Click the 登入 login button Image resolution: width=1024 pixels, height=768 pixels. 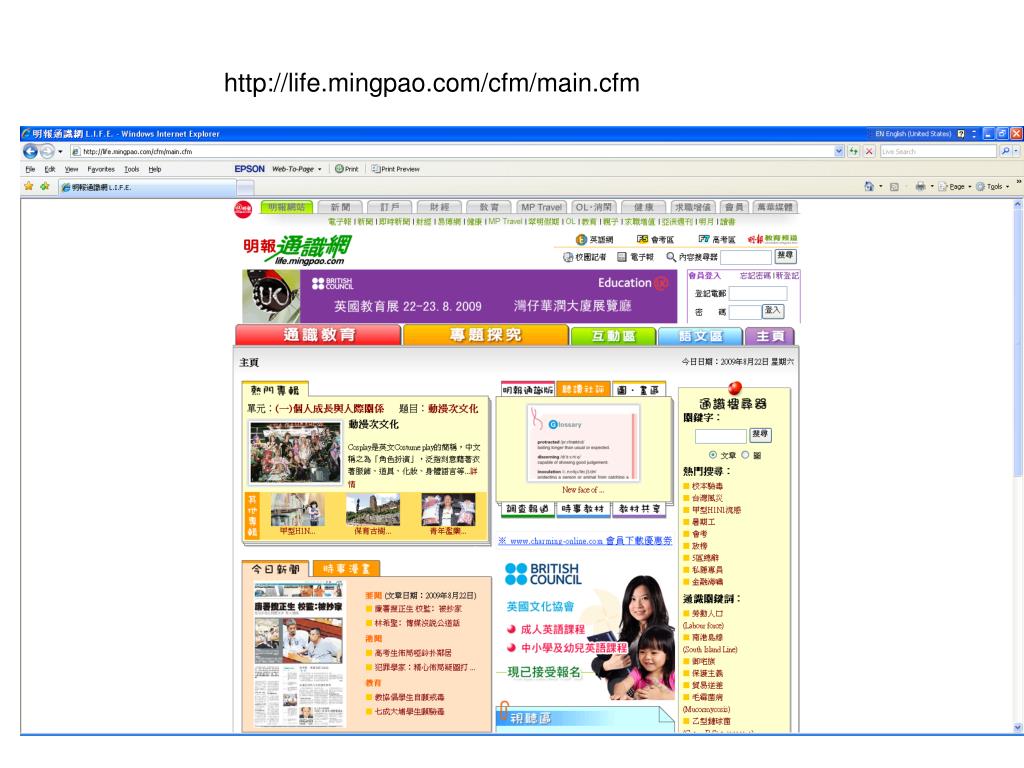(x=773, y=311)
